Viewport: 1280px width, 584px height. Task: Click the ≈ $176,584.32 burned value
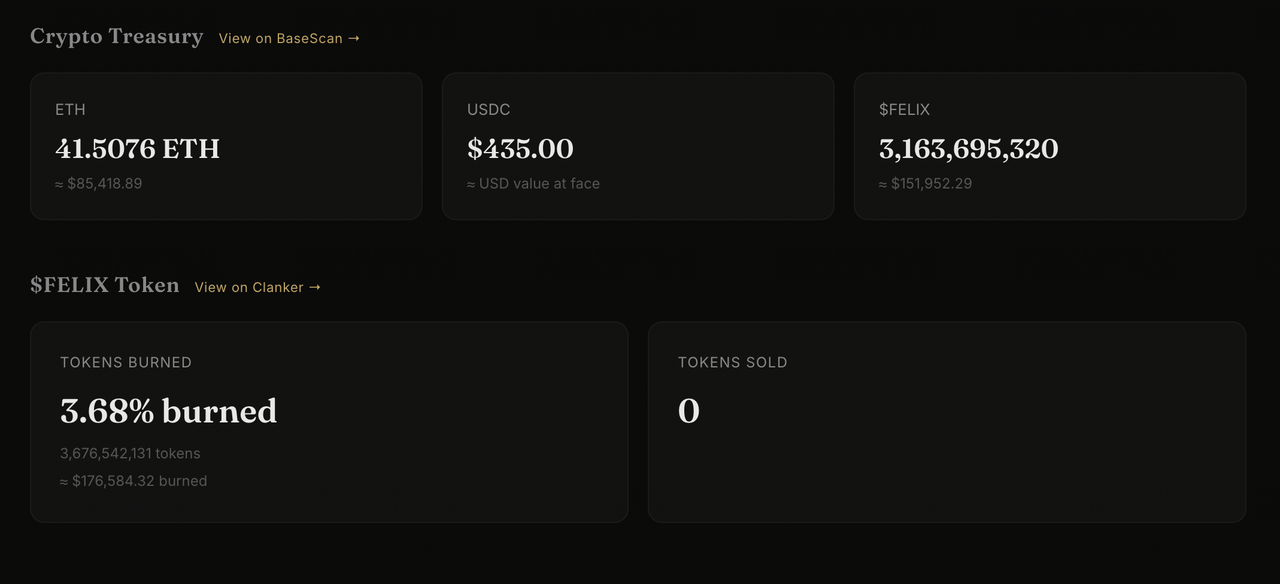[x=133, y=481]
